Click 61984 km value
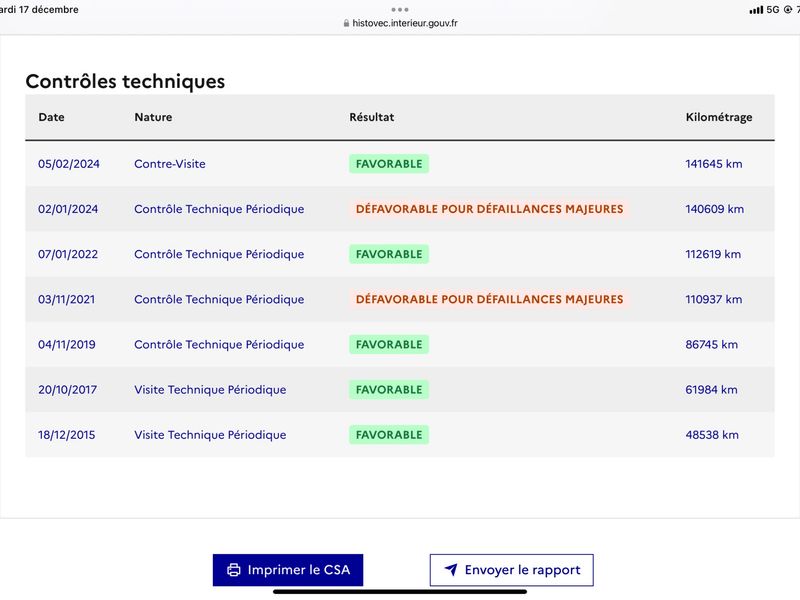 pyautogui.click(x=711, y=390)
